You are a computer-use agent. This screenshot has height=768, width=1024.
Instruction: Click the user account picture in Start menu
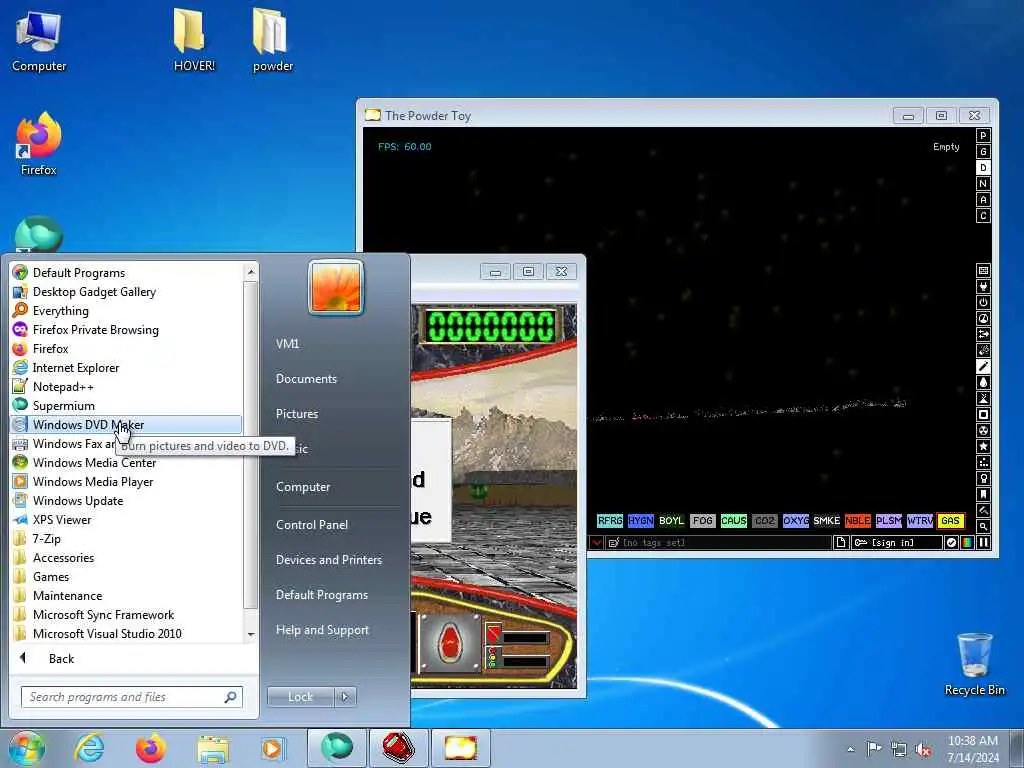click(x=336, y=288)
